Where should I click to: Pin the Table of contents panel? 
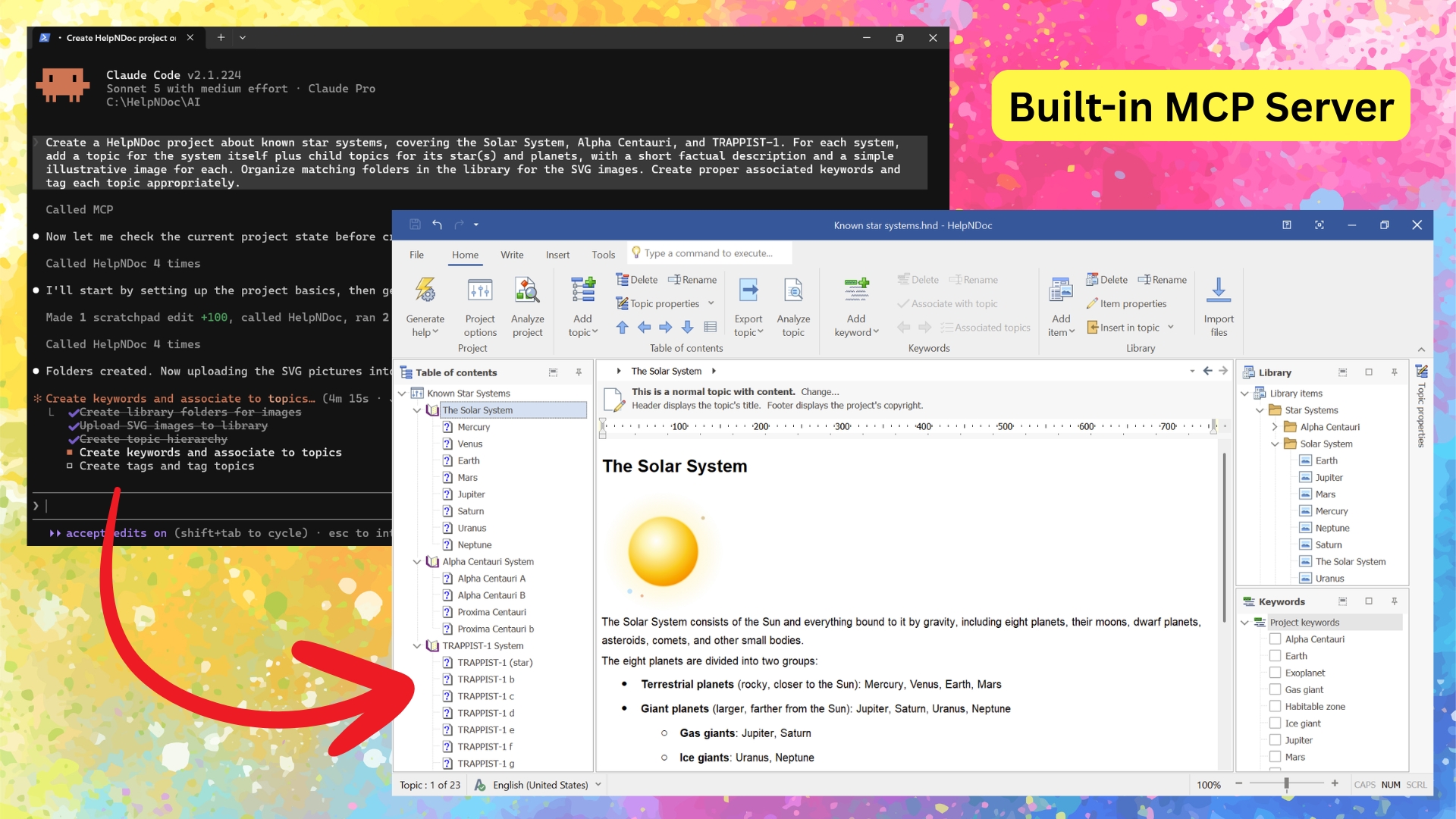point(579,372)
